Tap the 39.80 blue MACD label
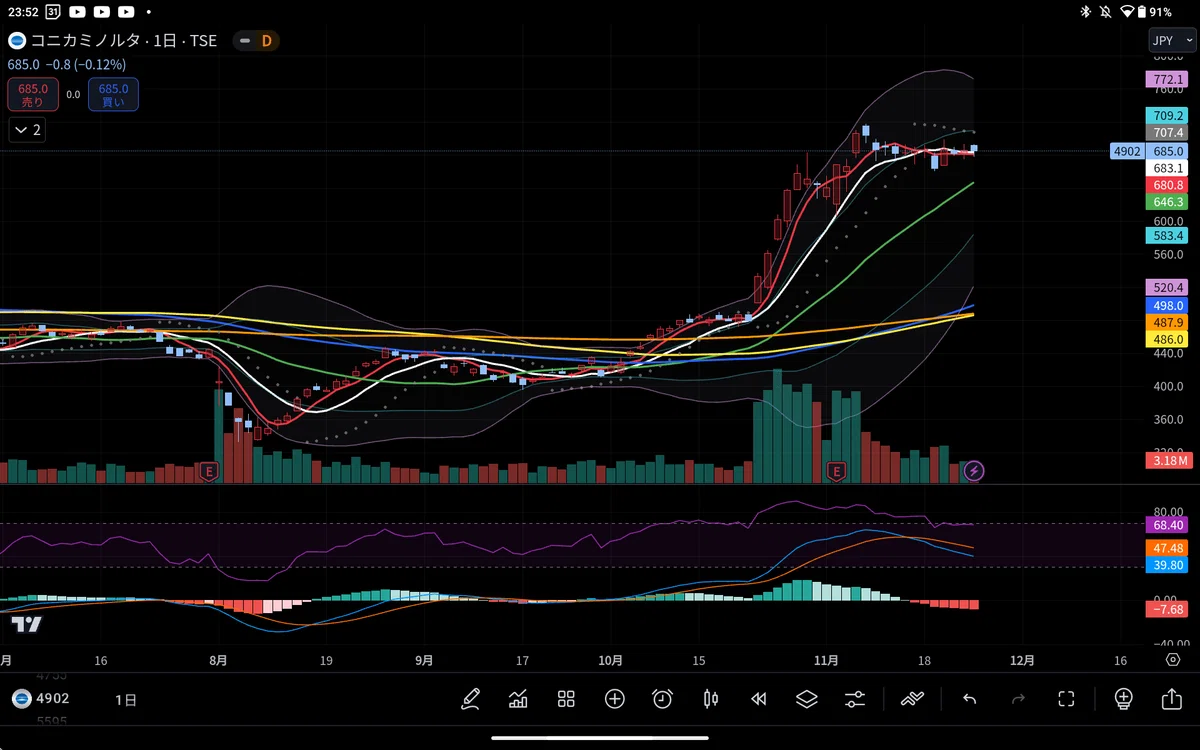Viewport: 1200px width, 750px height. coord(1168,566)
